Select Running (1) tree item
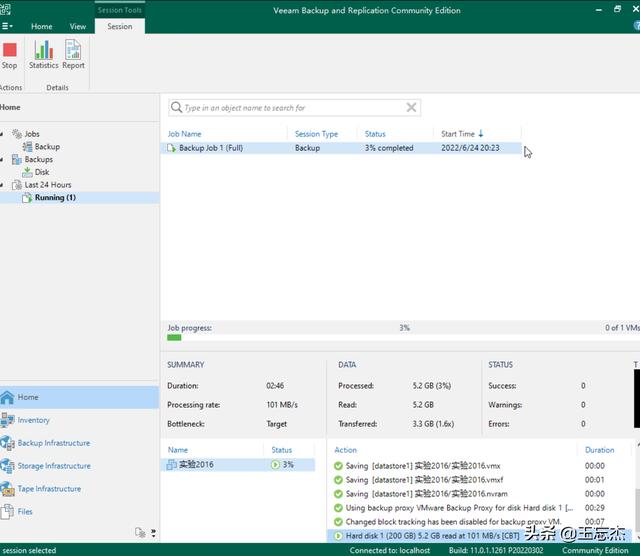640x556 pixels. tap(55, 198)
